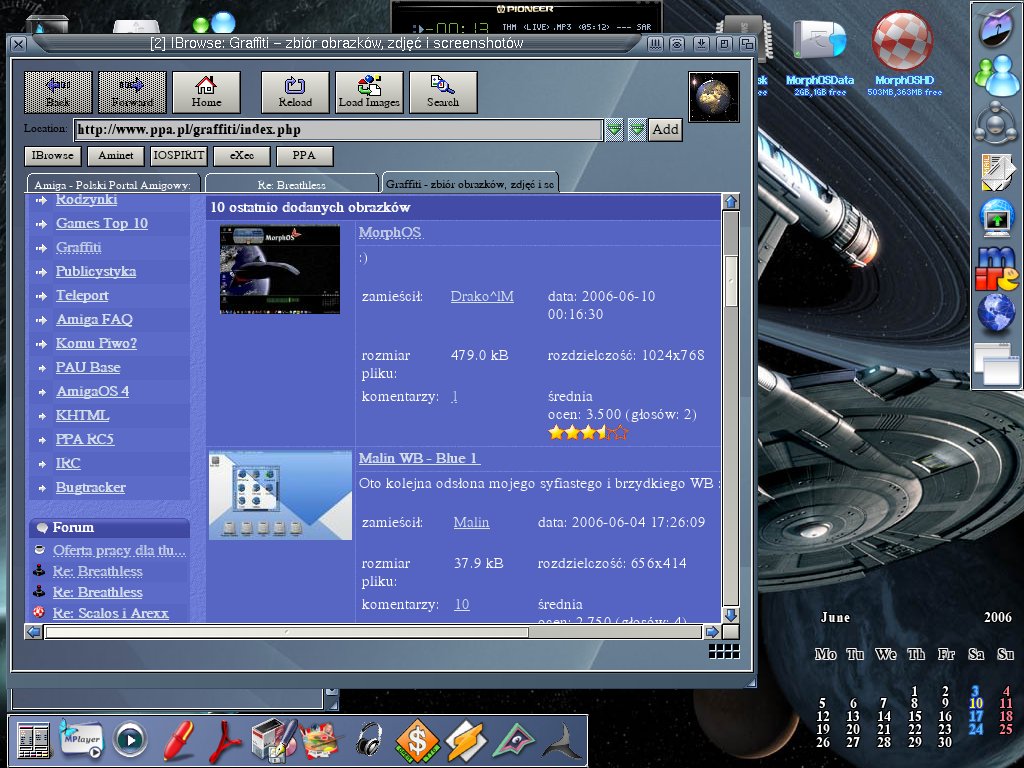Select the Graffiti - zbiór obrazków tab
Viewport: 1024px width, 768px height.
470,184
